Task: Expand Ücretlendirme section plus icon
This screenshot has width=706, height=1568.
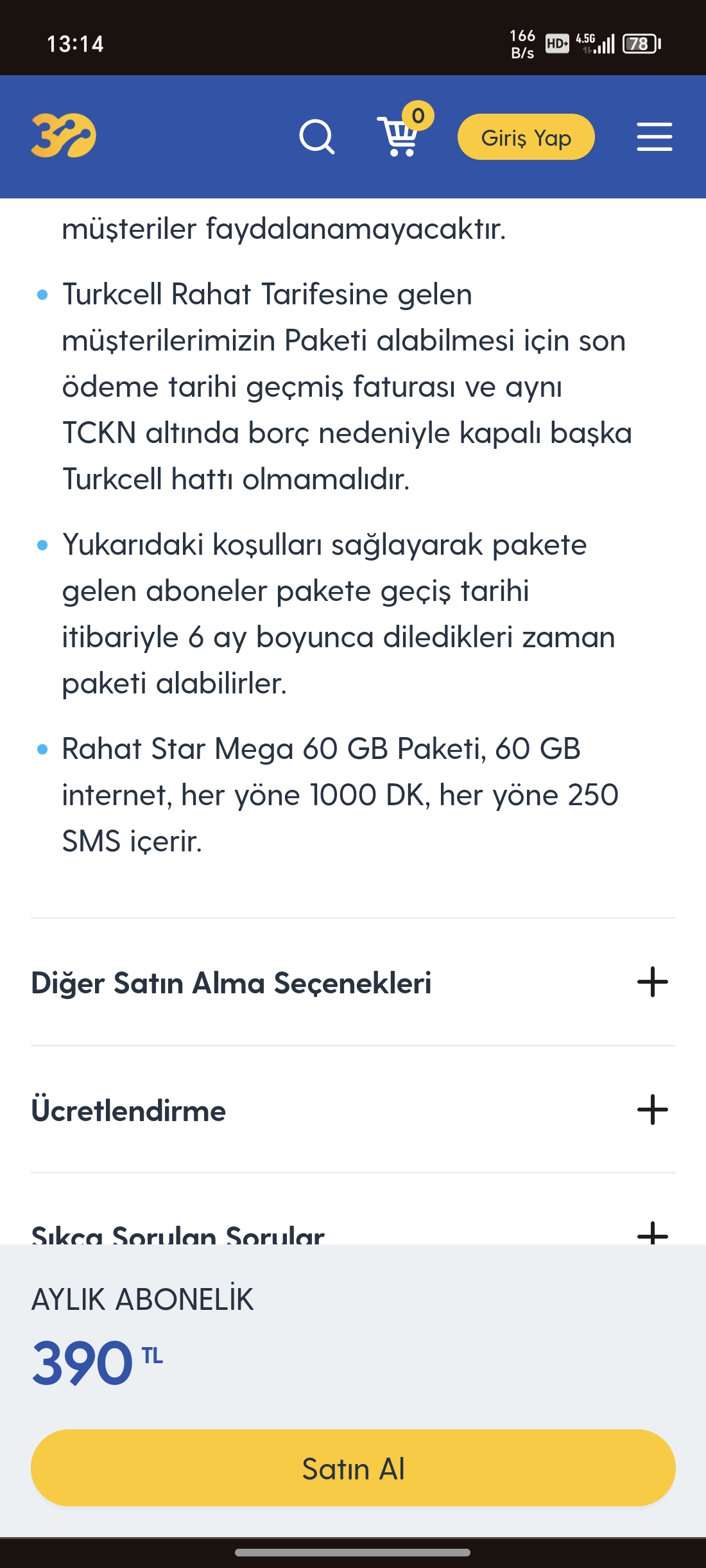Action: click(653, 1110)
